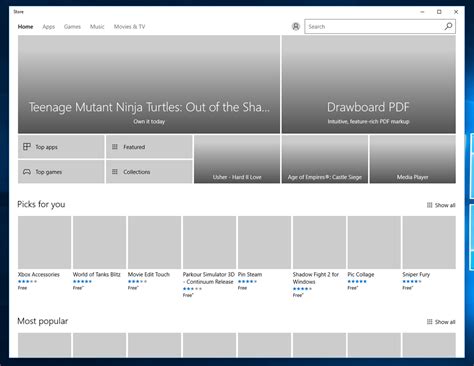Click the Sniper Fury title text
474x366 pixels.
pyautogui.click(x=416, y=274)
